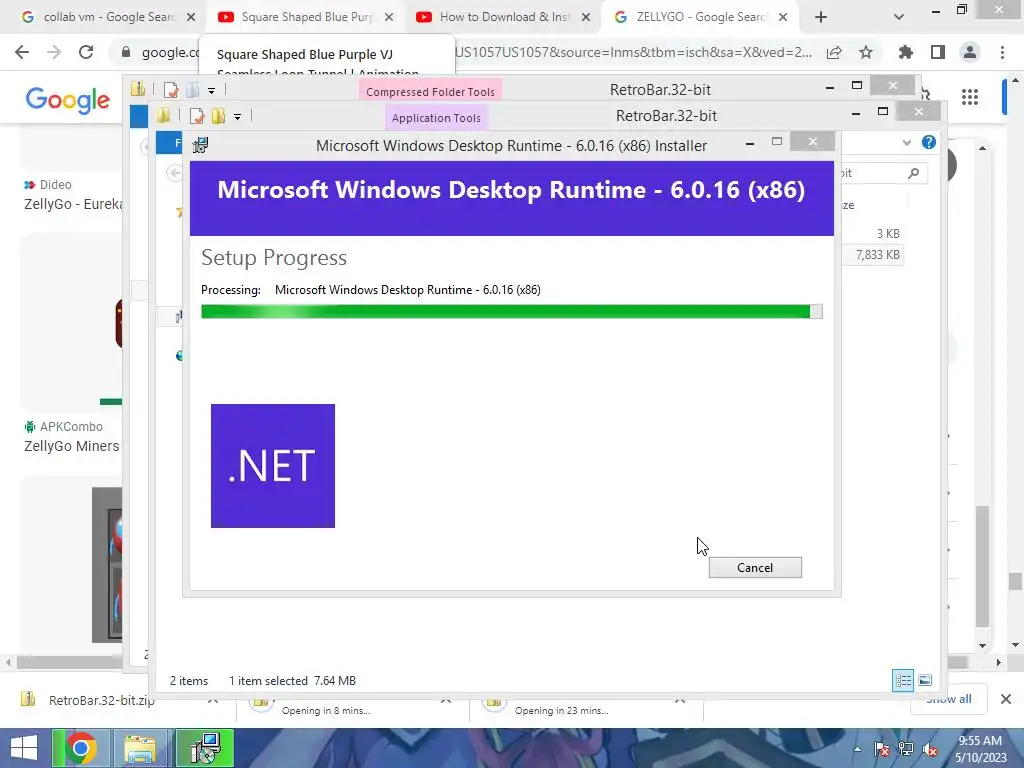
Task: Click the installer icon on the taskbar
Action: (x=205, y=748)
